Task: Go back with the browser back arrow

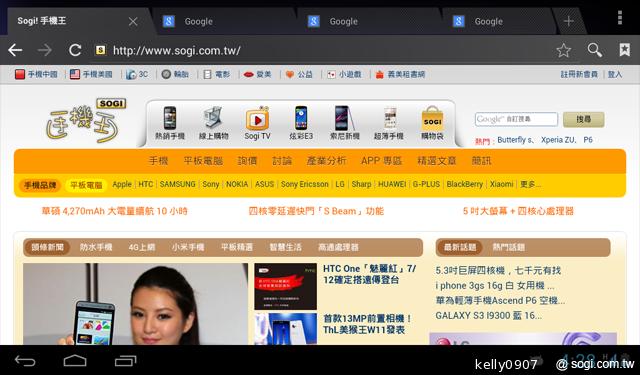Action: (x=15, y=50)
